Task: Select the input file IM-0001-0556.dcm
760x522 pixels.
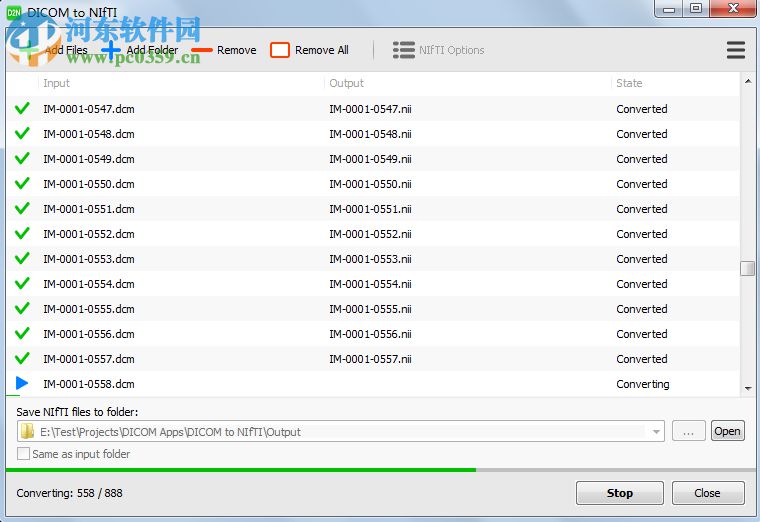Action: pos(89,334)
